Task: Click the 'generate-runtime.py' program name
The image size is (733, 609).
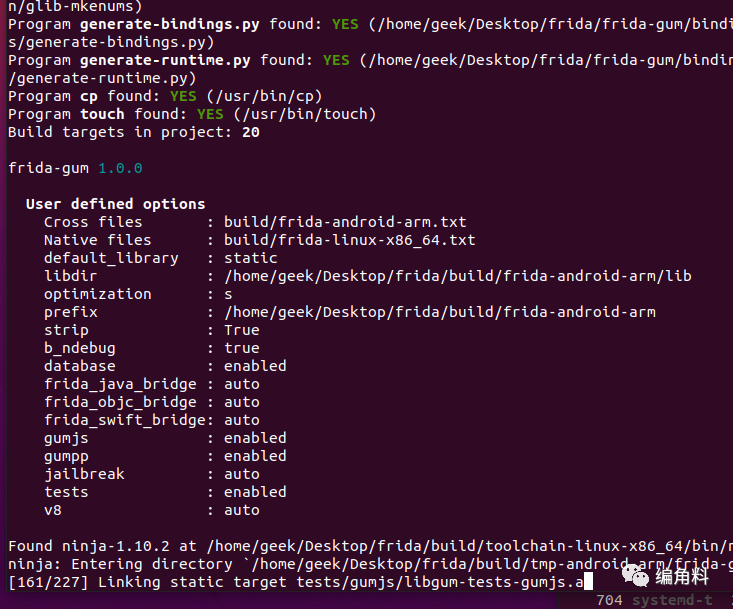Action: click(165, 60)
